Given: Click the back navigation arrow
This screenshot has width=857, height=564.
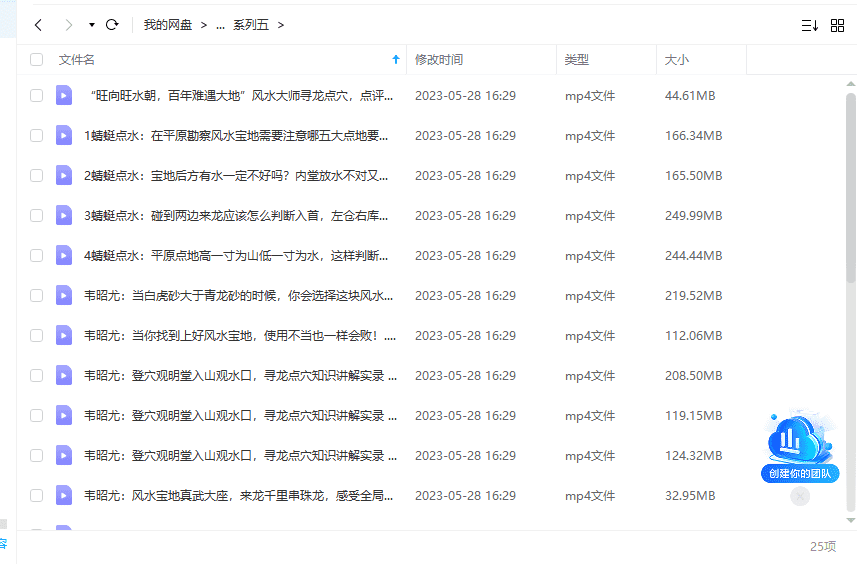Looking at the screenshot, I should coord(38,25).
